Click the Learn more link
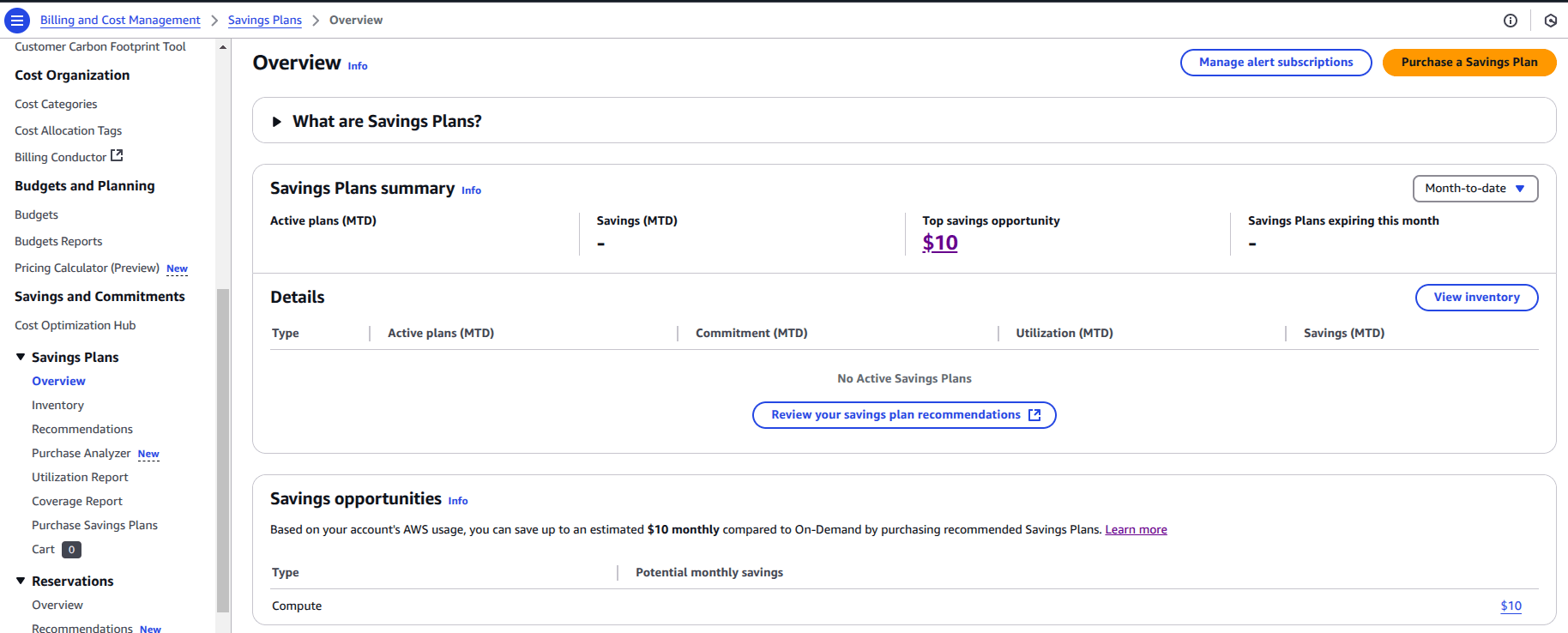Screen dimensions: 1568x633 pyautogui.click(x=1136, y=530)
